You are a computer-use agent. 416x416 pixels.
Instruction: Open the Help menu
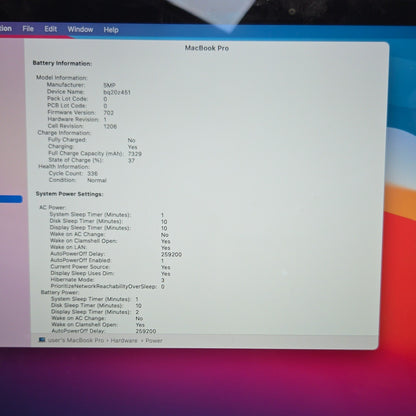coord(111,30)
